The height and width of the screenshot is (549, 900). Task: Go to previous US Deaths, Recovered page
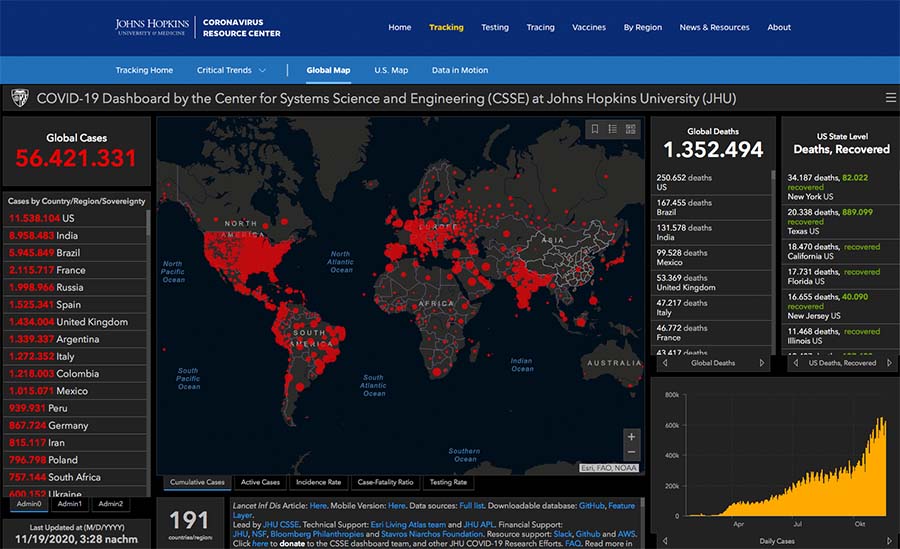click(x=796, y=363)
